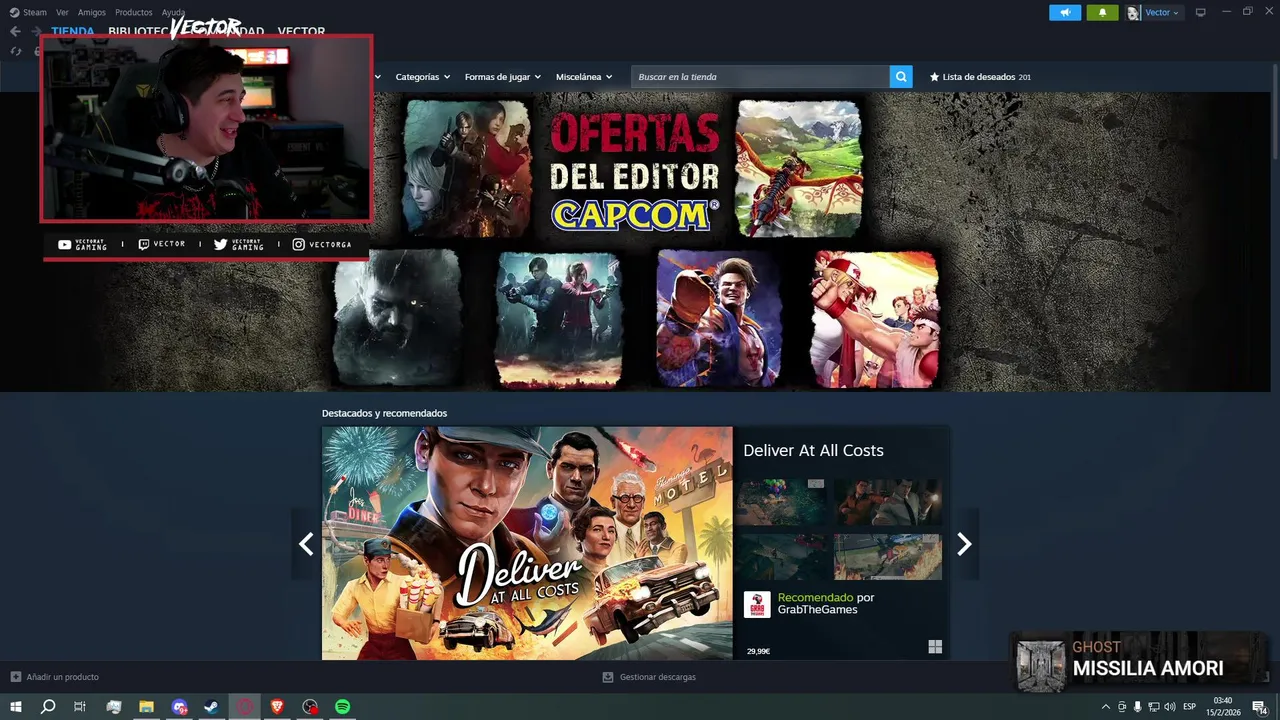Open Discord from the taskbar
The height and width of the screenshot is (720, 1280).
[179, 706]
